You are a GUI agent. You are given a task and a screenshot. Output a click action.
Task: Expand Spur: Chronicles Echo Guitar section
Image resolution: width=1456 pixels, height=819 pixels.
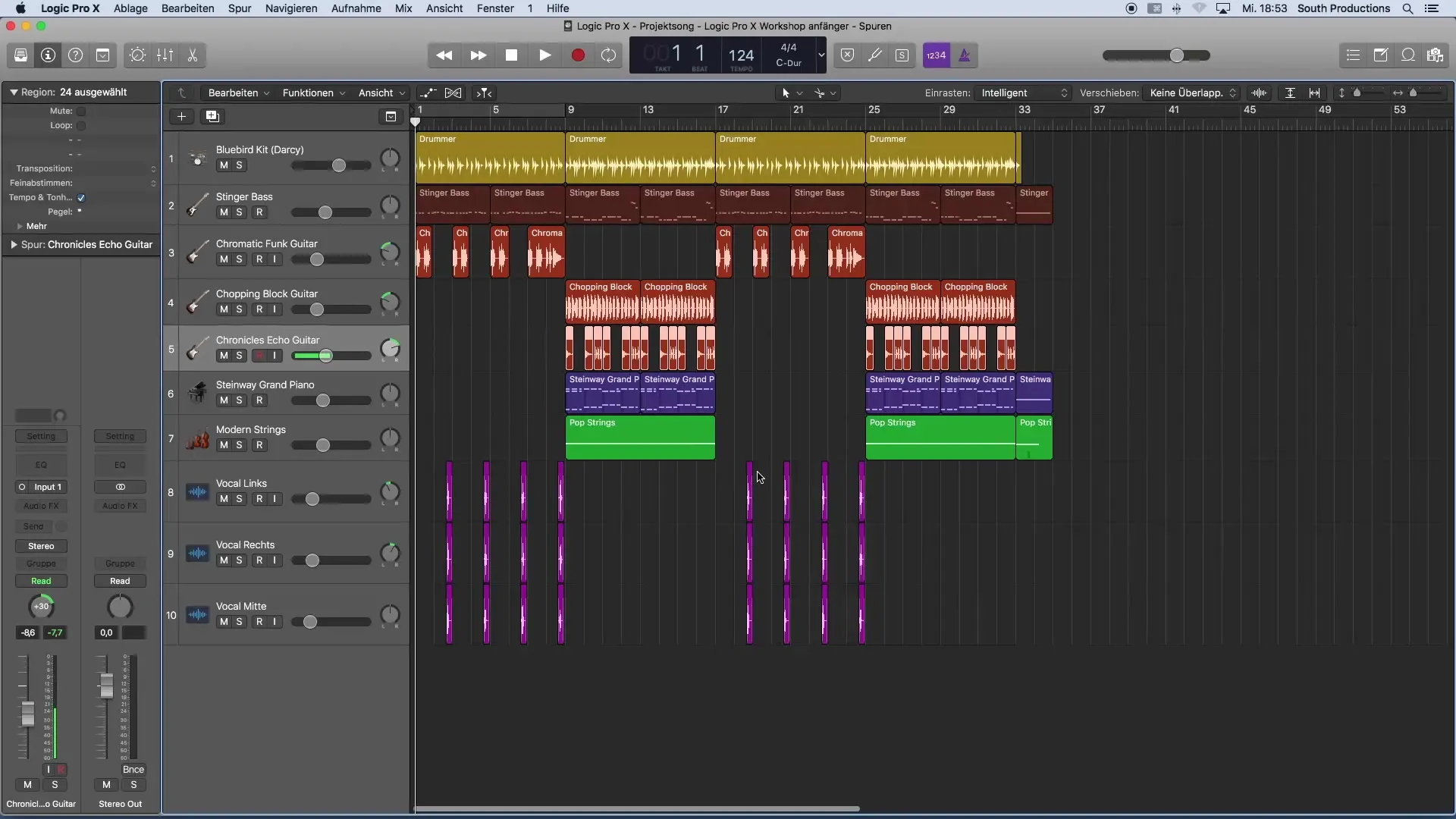click(14, 245)
